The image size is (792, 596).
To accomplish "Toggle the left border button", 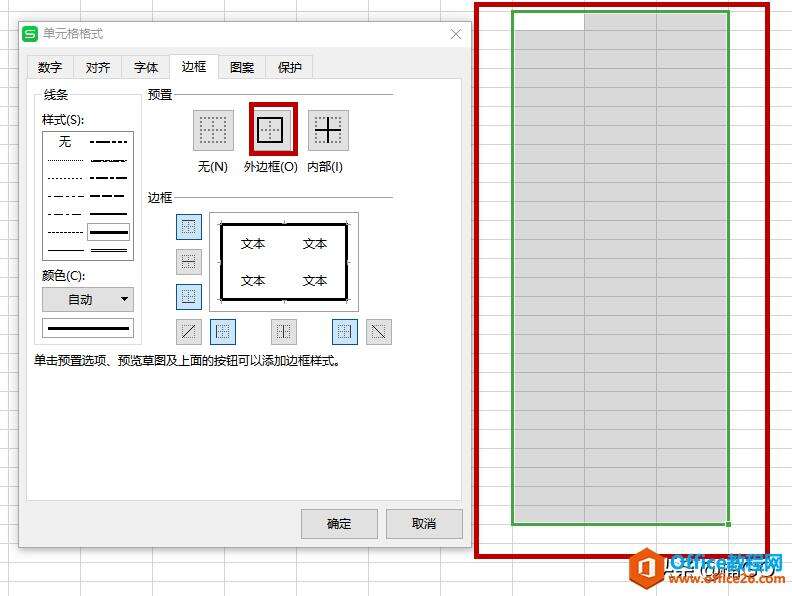I will point(223,332).
